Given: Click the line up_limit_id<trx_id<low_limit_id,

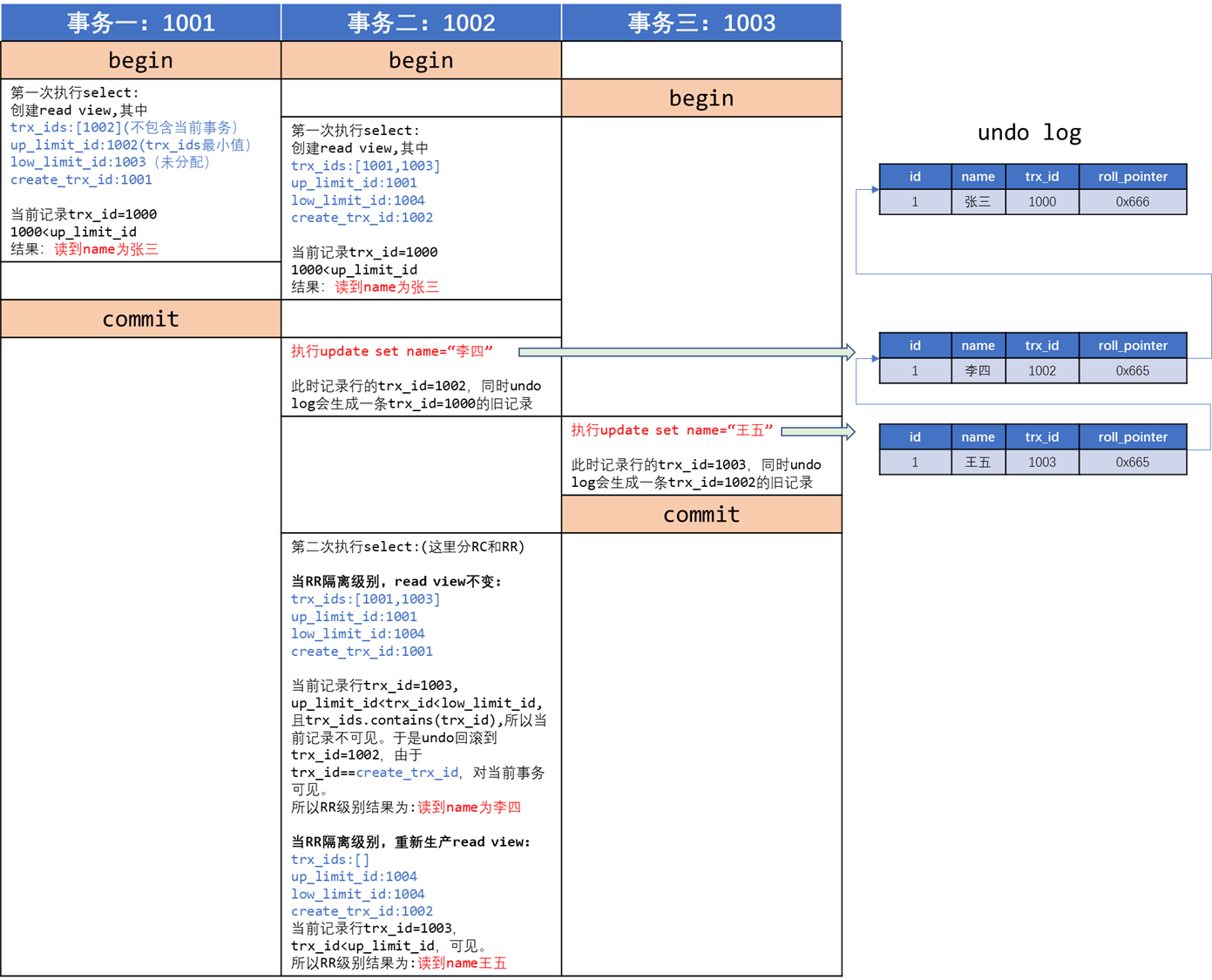Looking at the screenshot, I should point(417,703).
